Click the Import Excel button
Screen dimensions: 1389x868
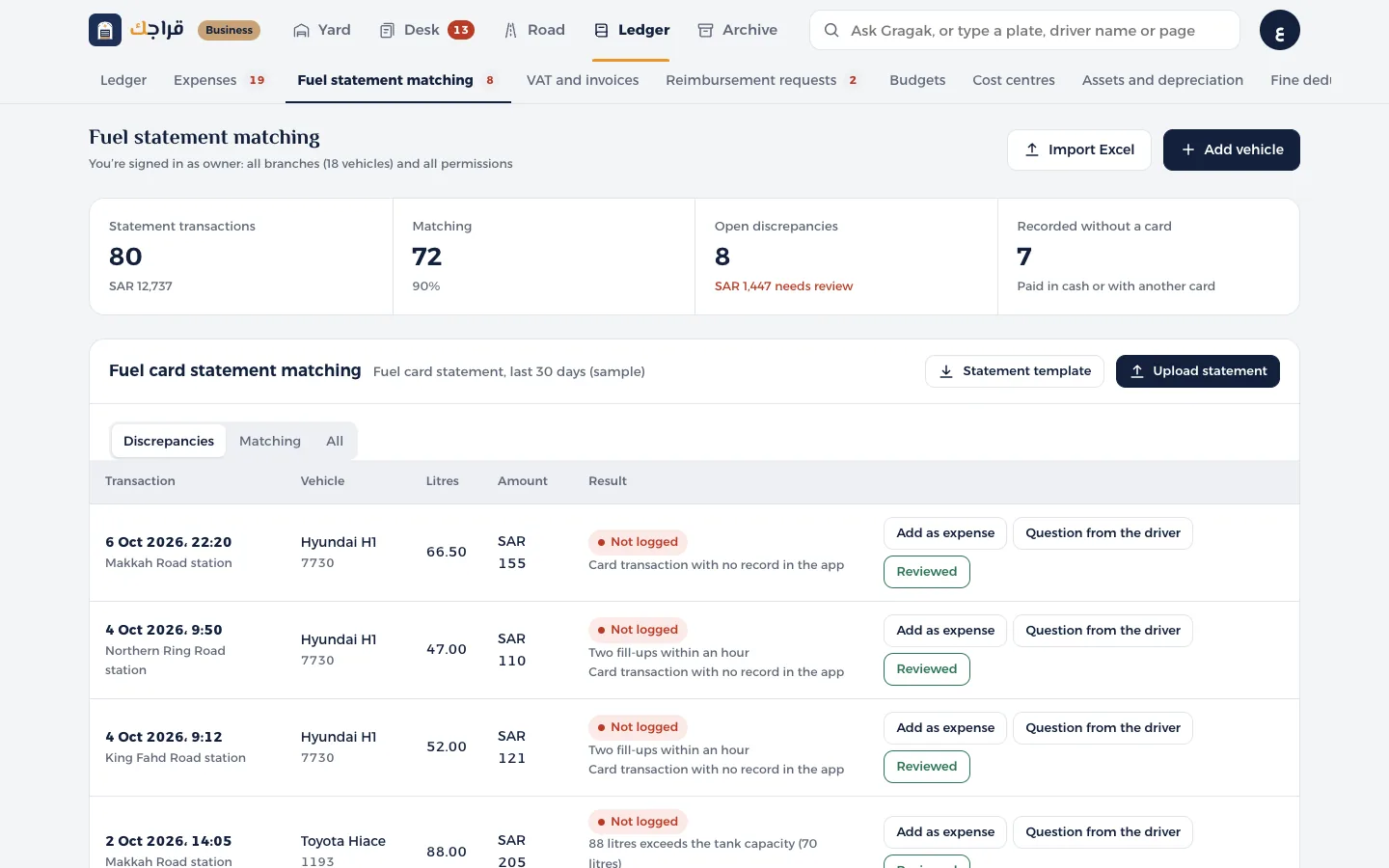(x=1079, y=149)
